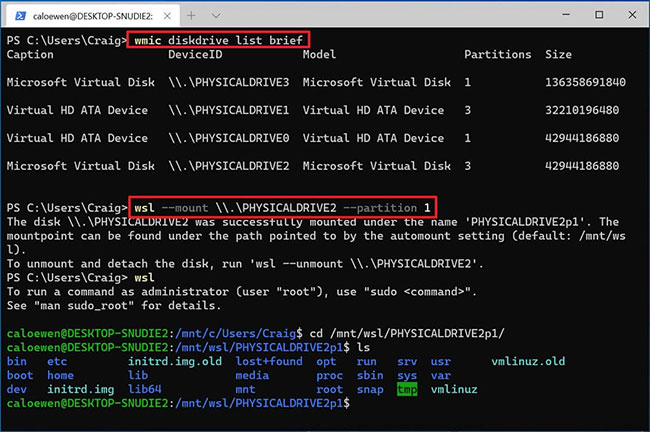
Task: Click 'run' in the ls listing
Action: pos(366,361)
